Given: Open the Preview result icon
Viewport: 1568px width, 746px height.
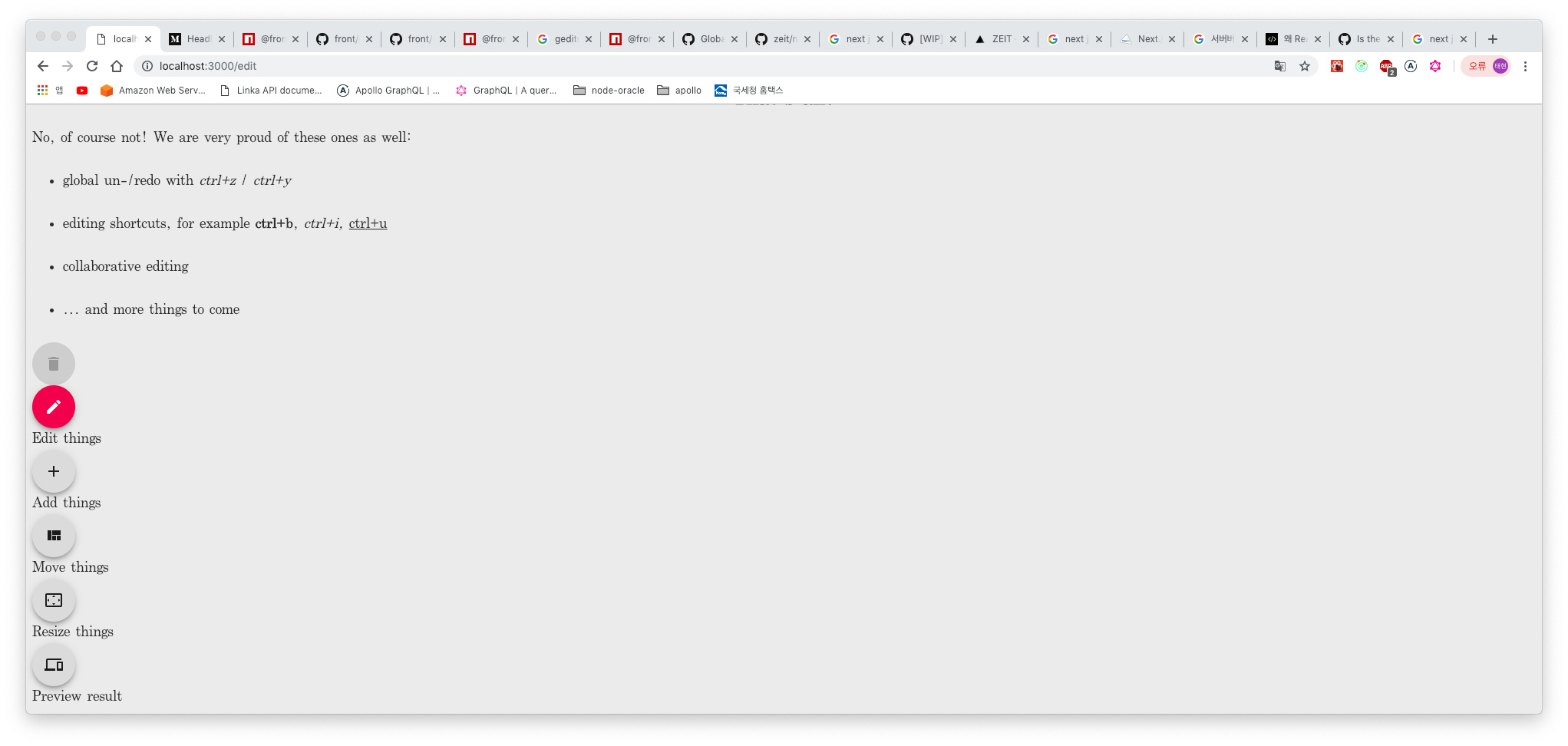Looking at the screenshot, I should pyautogui.click(x=53, y=665).
